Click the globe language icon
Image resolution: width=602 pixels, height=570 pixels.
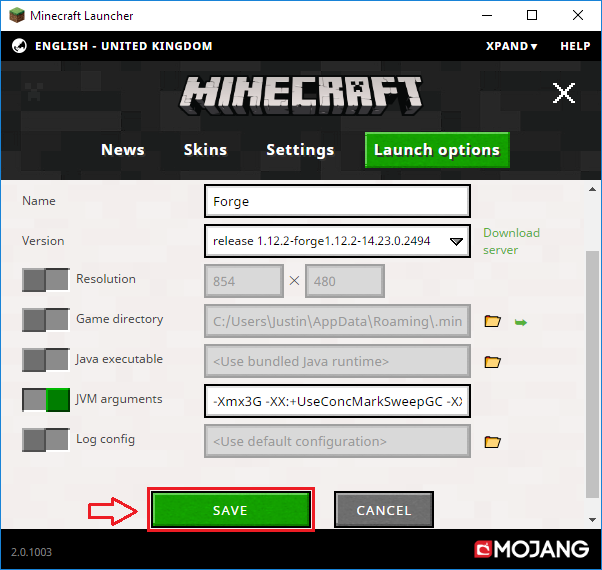tap(19, 46)
